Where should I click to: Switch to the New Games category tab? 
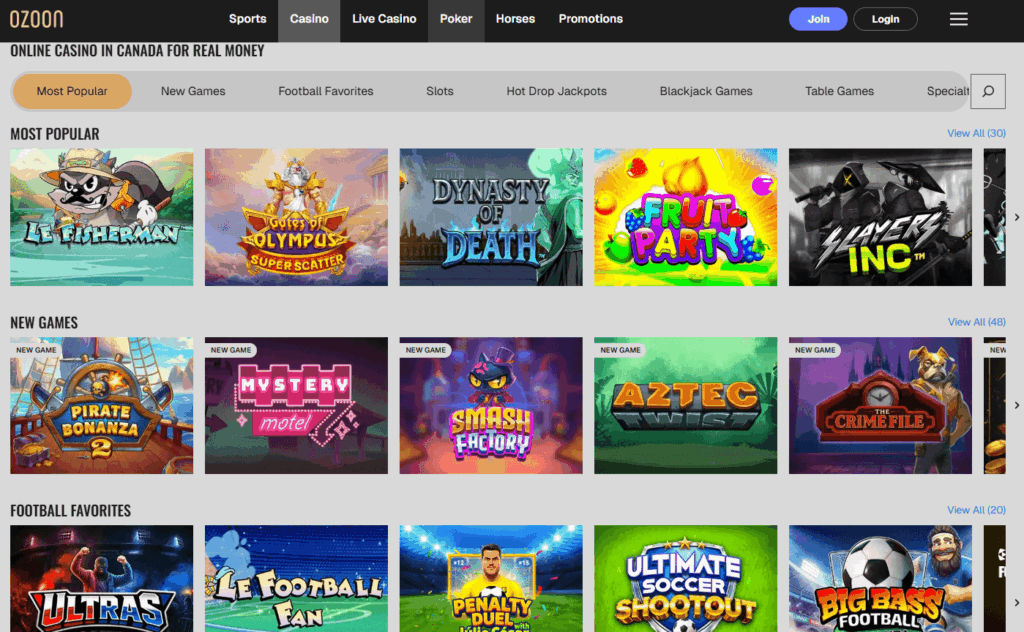(x=193, y=91)
